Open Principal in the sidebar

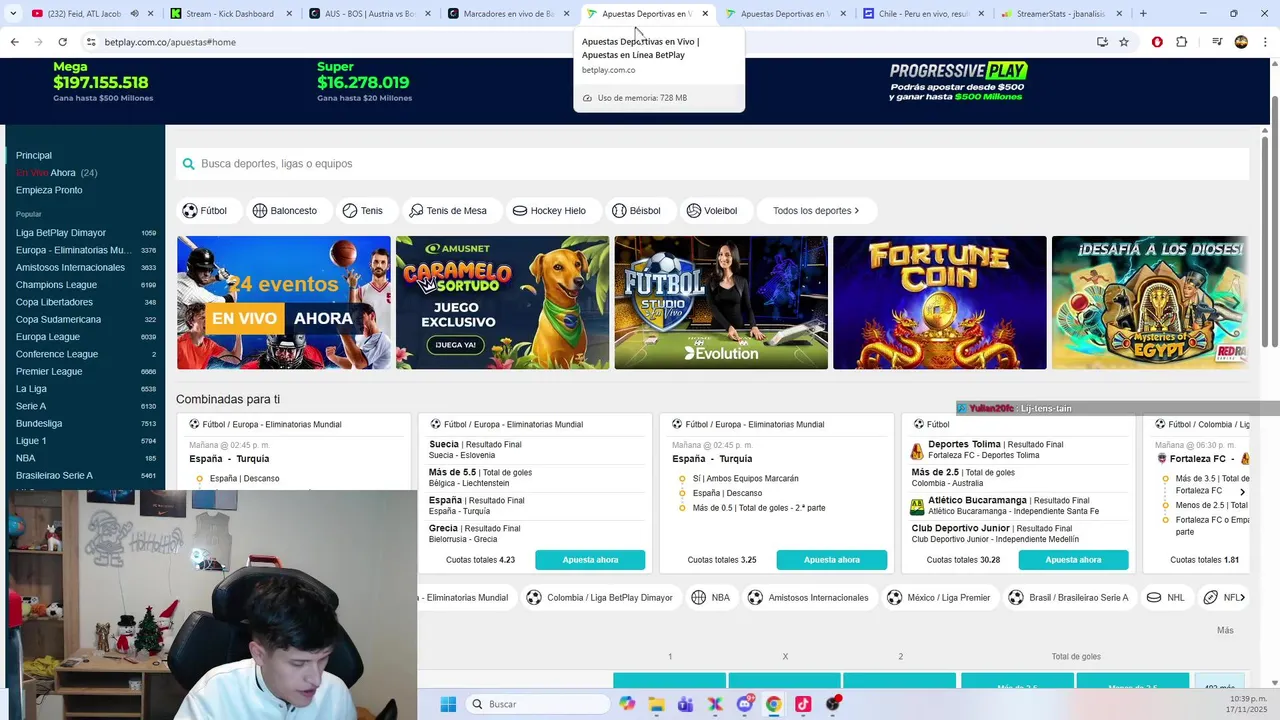[x=34, y=155]
